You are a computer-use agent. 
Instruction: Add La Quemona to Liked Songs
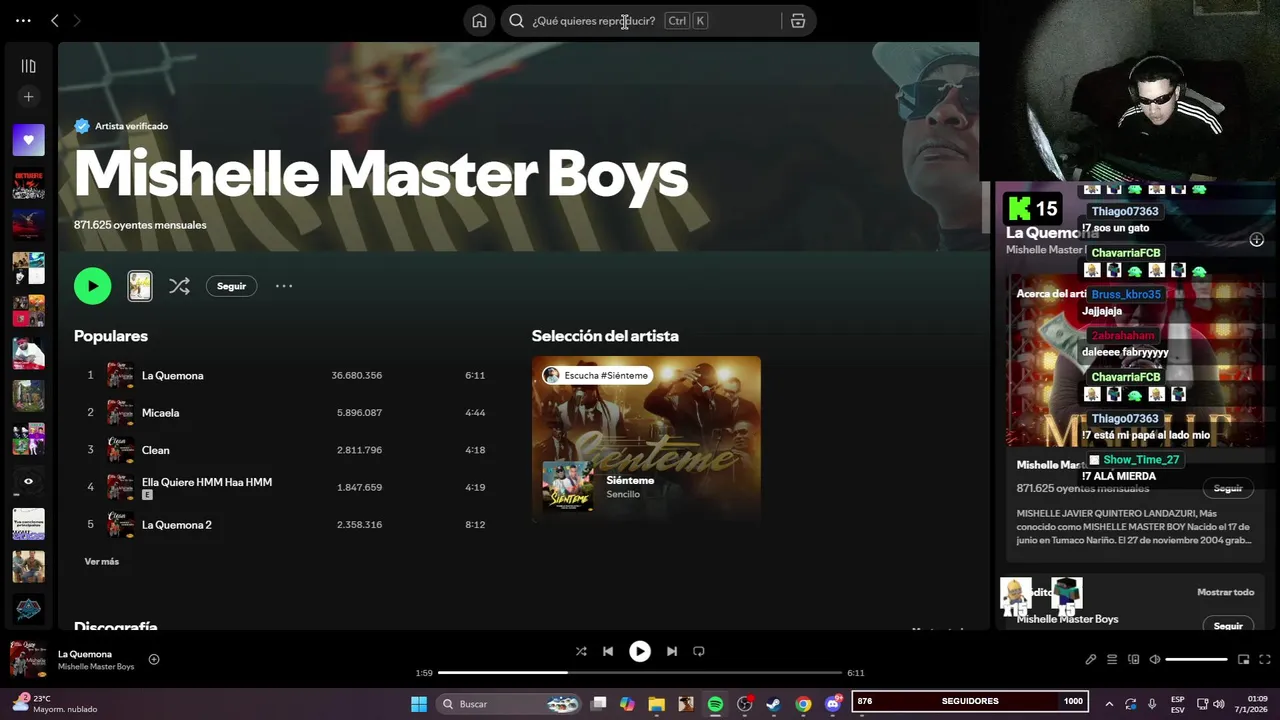click(x=154, y=659)
